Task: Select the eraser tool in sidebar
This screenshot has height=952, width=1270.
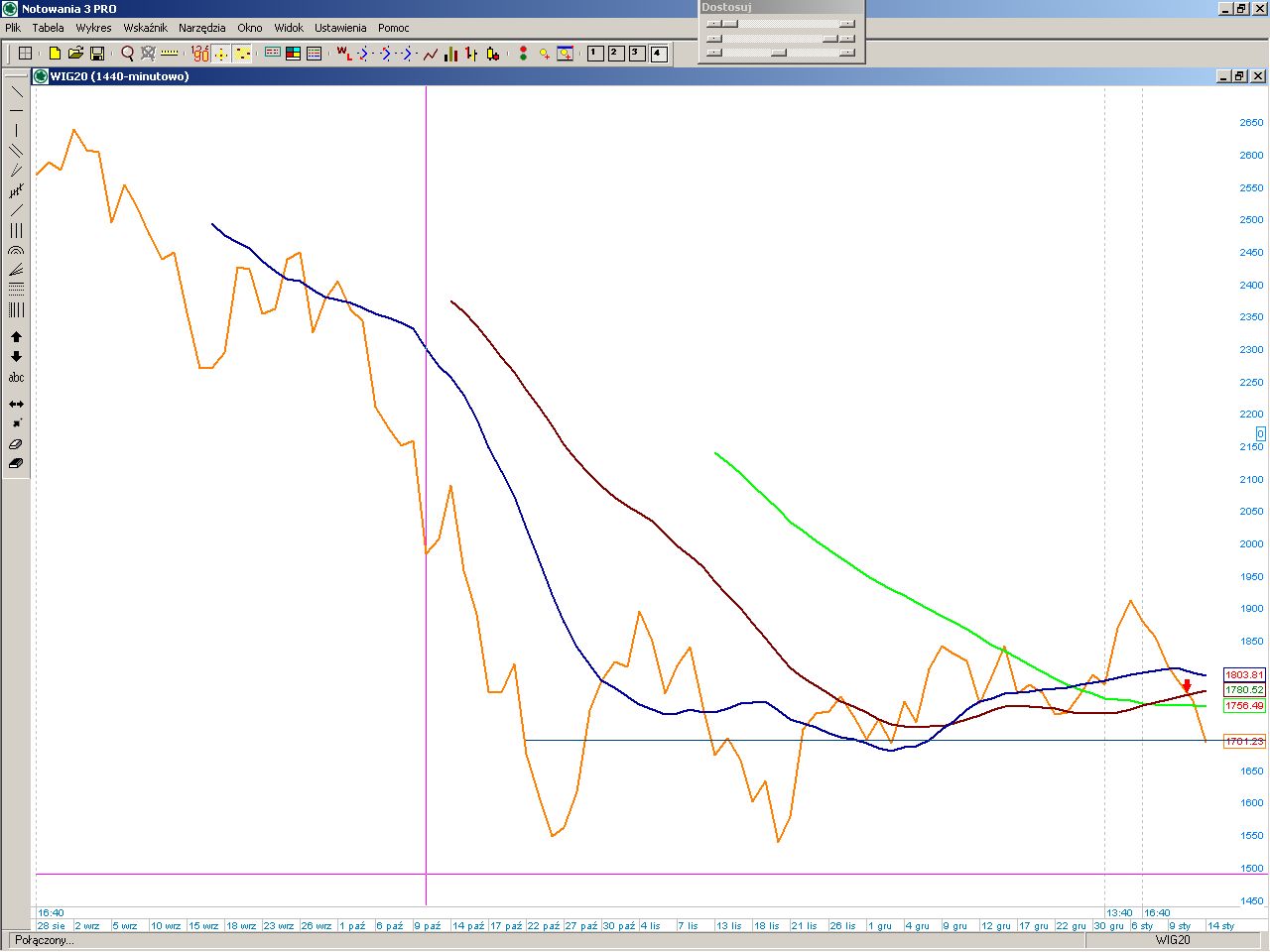Action: (16, 444)
